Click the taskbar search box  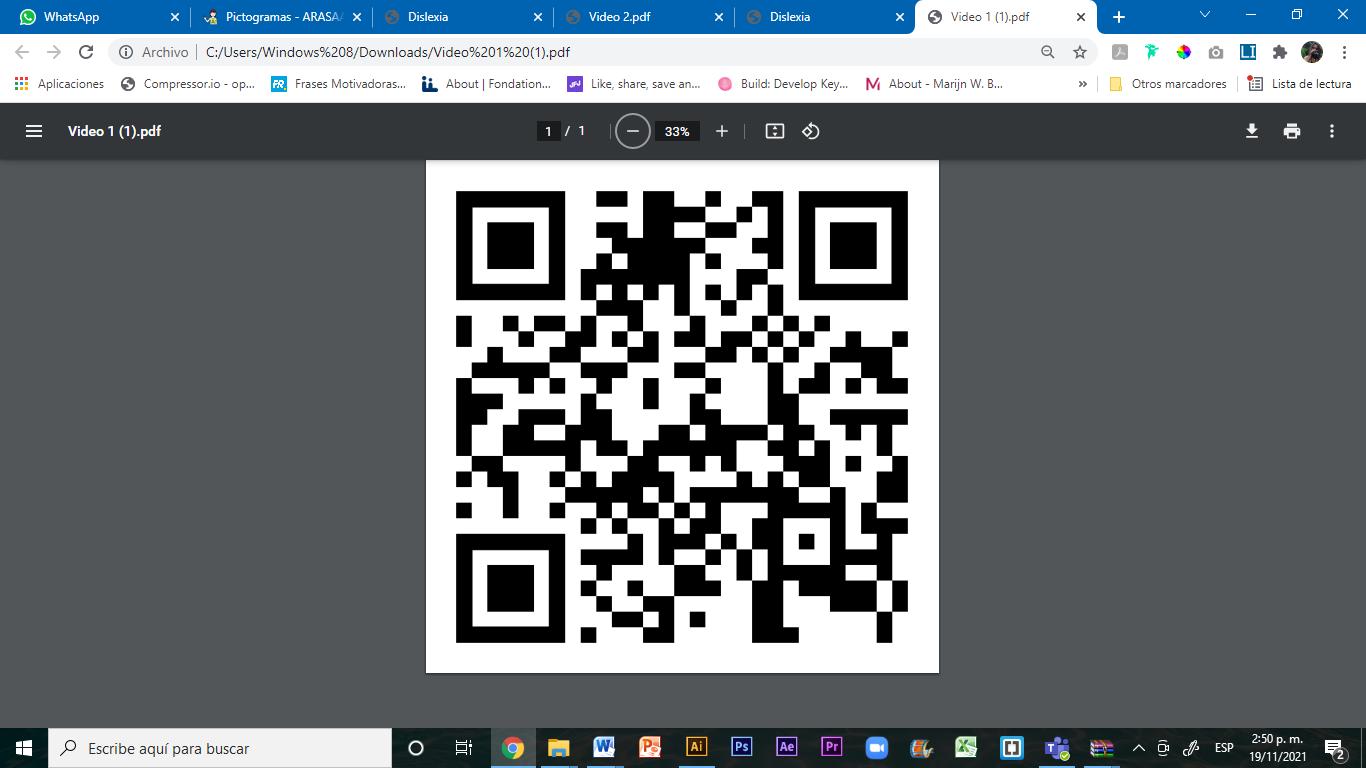point(220,748)
